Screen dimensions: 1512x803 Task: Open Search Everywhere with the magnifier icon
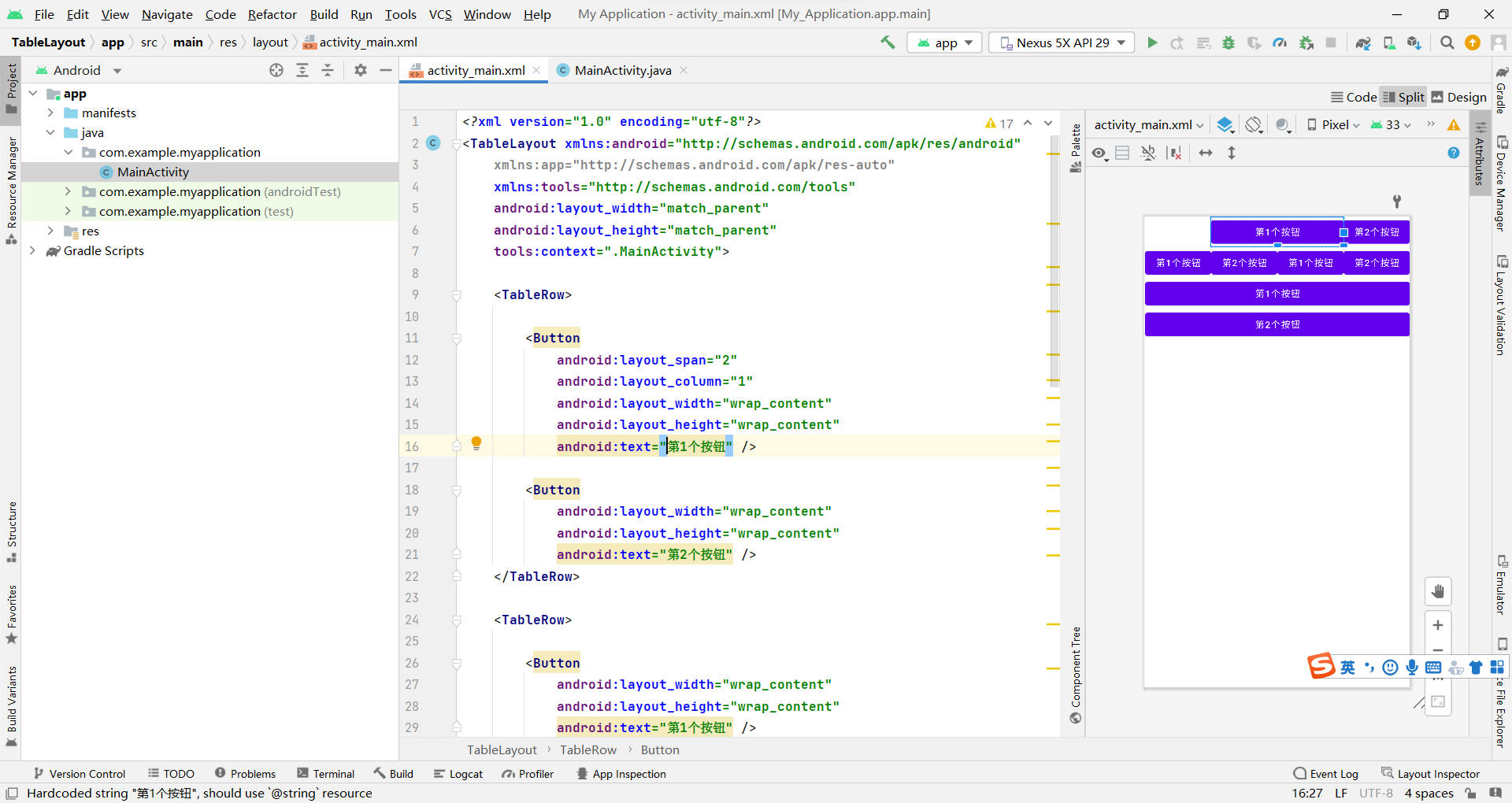(1447, 43)
